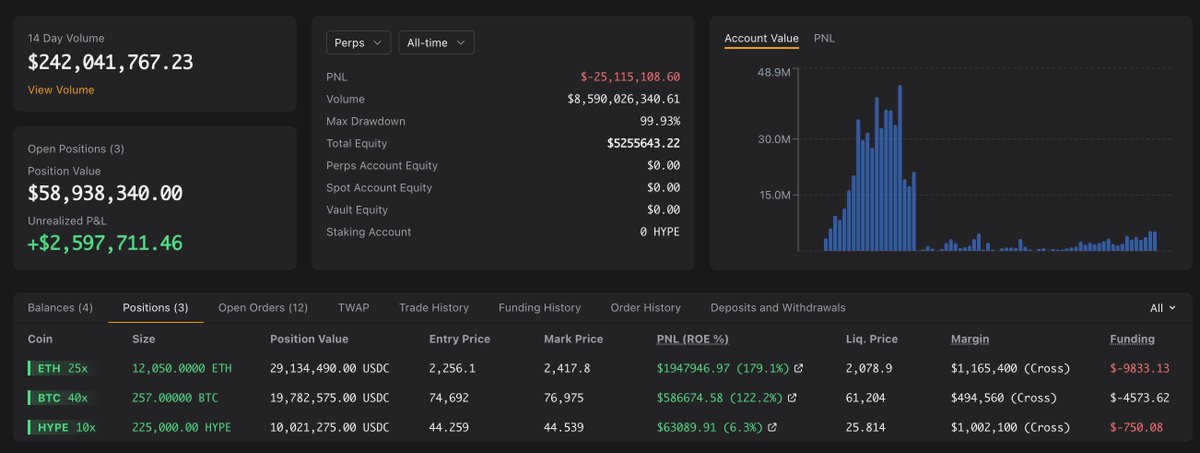The height and width of the screenshot is (453, 1200).
Task: Open share icon next to ETH PNL
Action: tap(798, 369)
